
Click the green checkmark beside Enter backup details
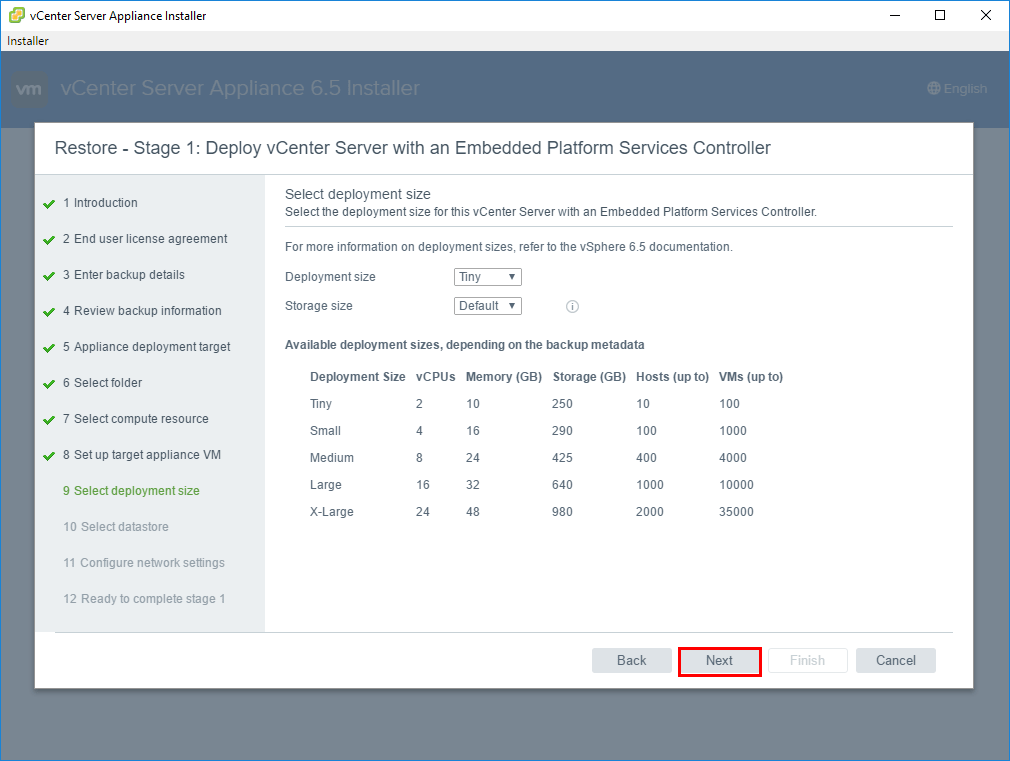coord(49,276)
